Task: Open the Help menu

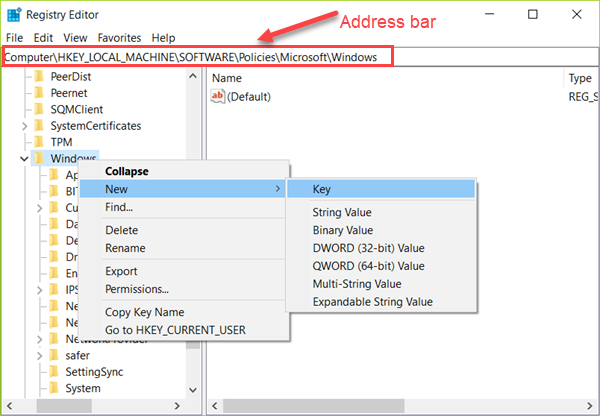Action: click(x=163, y=38)
